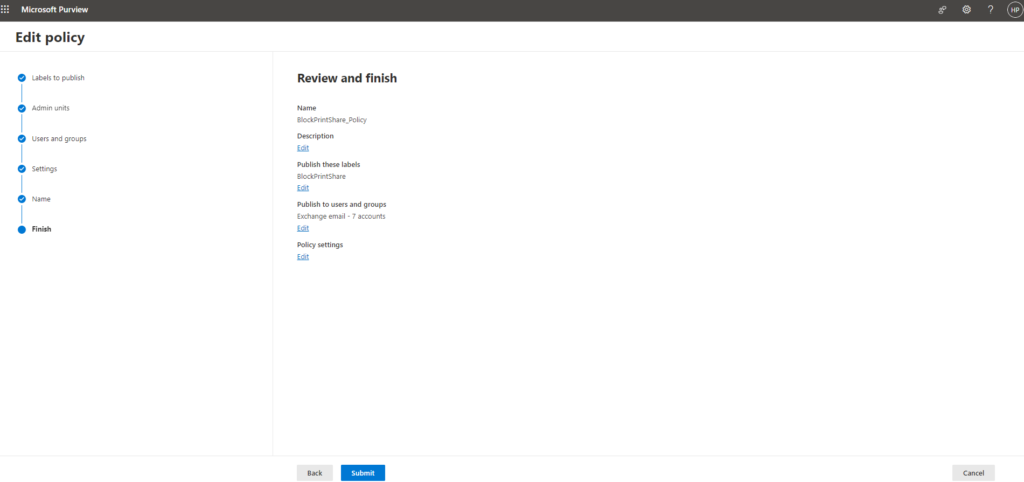
Task: Select the Name step in the wizard
Action: [41, 199]
